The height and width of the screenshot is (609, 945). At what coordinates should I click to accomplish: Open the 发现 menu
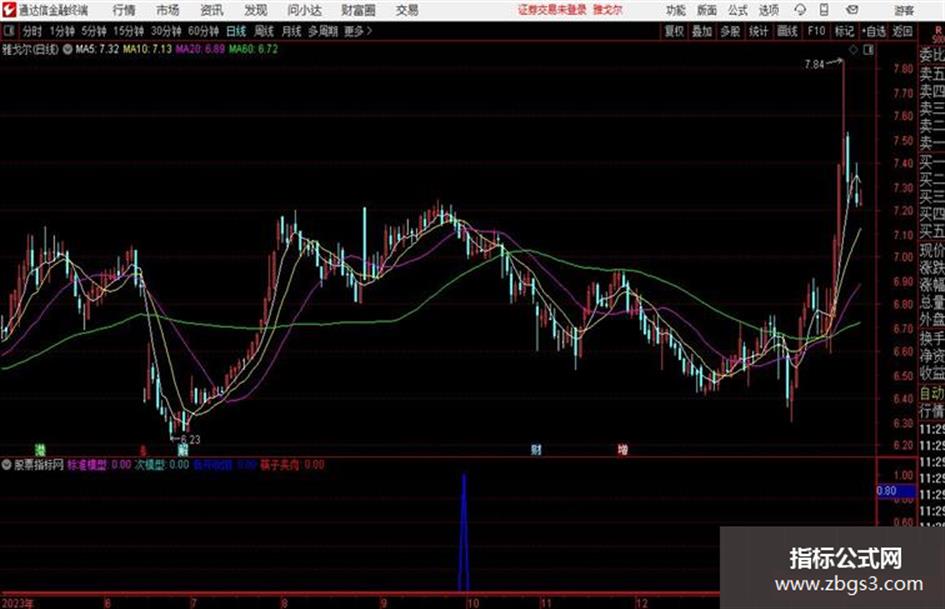click(256, 10)
